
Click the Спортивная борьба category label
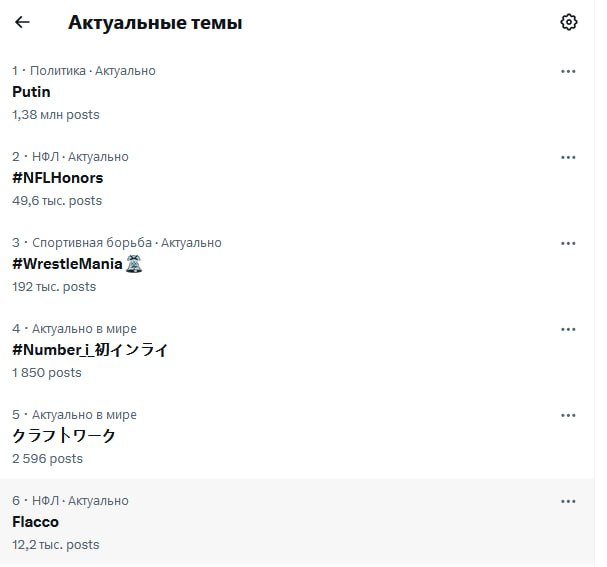coord(92,243)
